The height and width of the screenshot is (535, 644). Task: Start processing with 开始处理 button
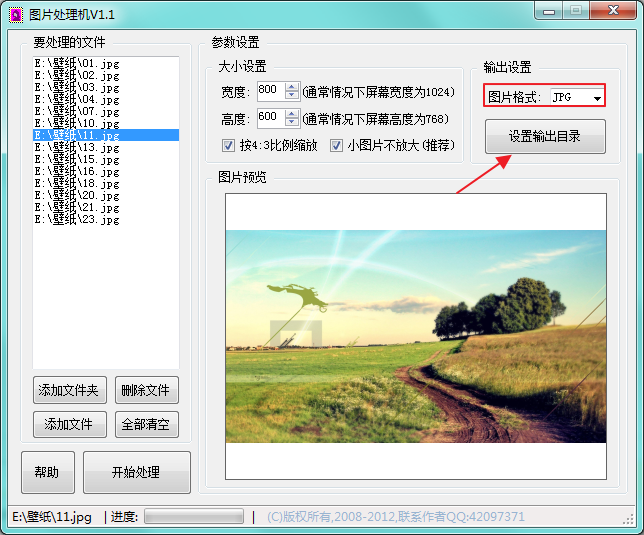(136, 472)
